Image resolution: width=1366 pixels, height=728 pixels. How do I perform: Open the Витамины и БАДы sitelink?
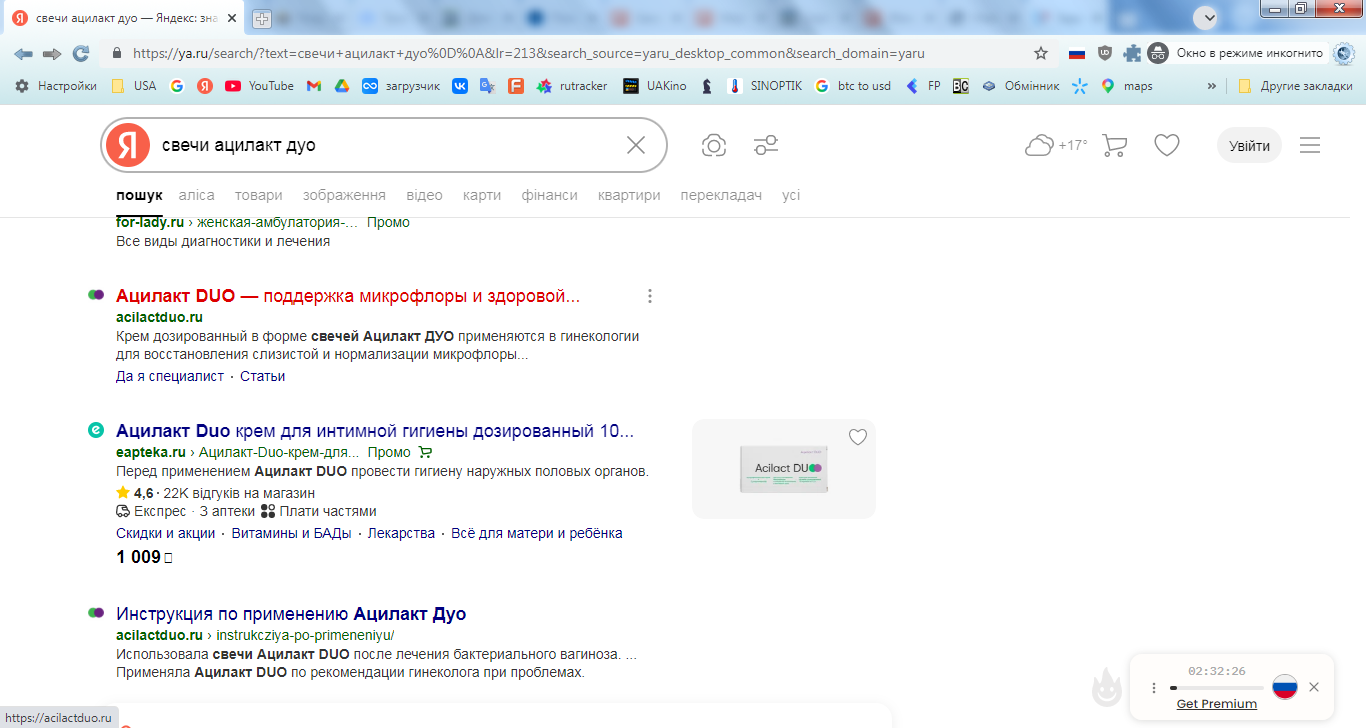tap(291, 533)
